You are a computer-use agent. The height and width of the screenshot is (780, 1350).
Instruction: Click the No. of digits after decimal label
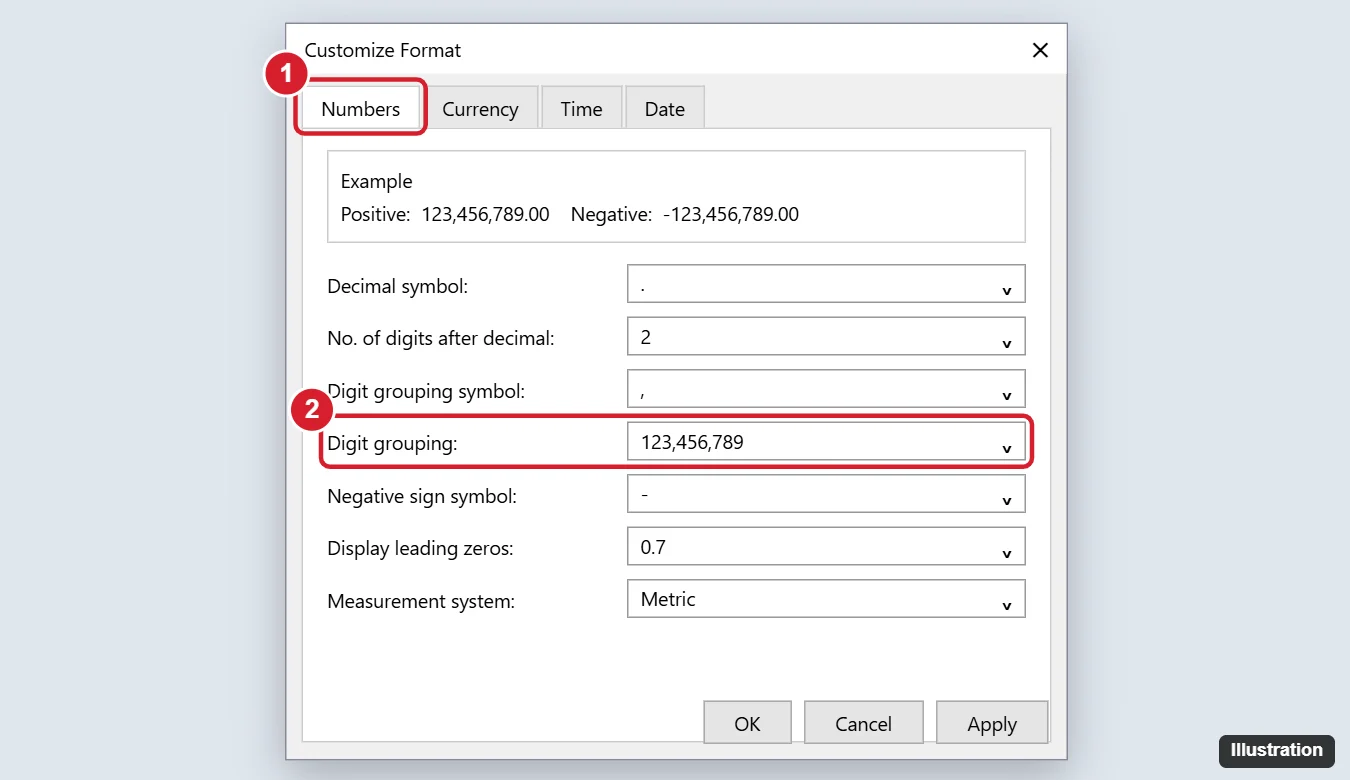click(x=441, y=339)
